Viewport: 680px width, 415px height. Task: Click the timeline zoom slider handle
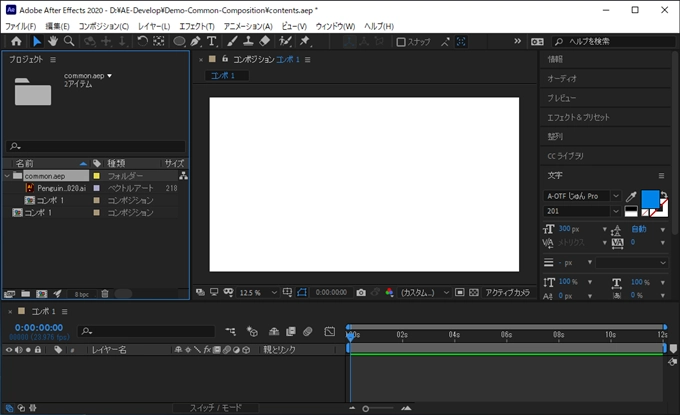pyautogui.click(x=366, y=408)
